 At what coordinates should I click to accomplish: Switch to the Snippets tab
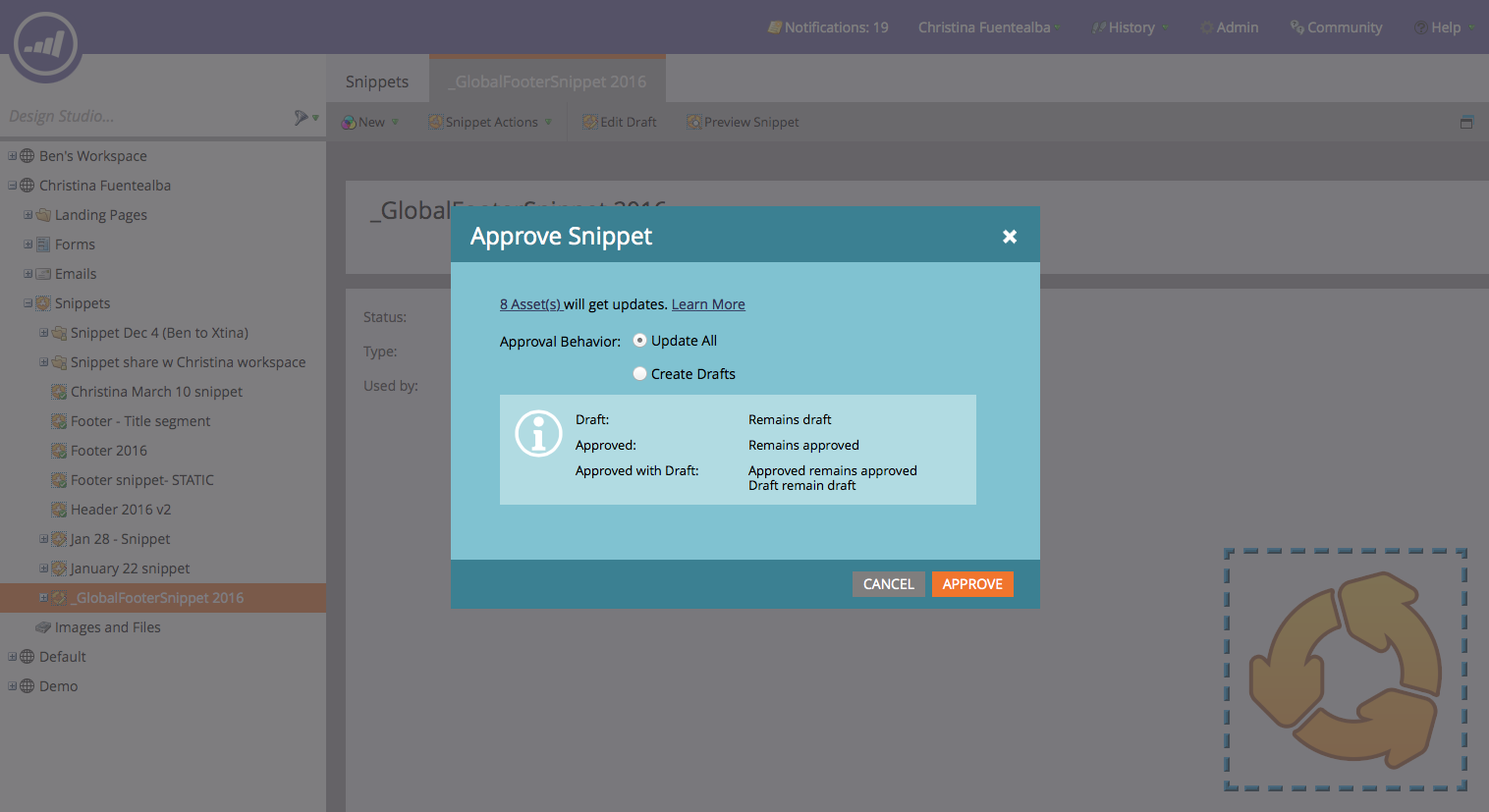coord(377,81)
